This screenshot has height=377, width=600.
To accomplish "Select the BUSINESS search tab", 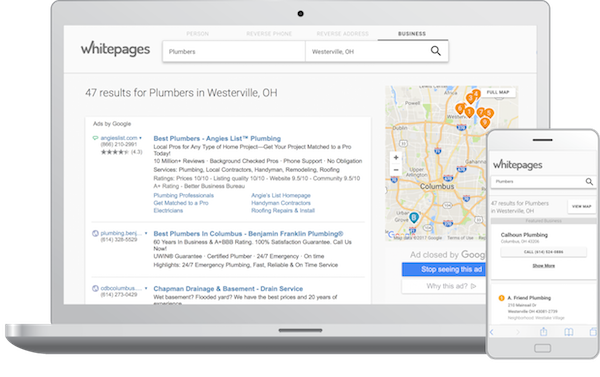I will coord(412,34).
